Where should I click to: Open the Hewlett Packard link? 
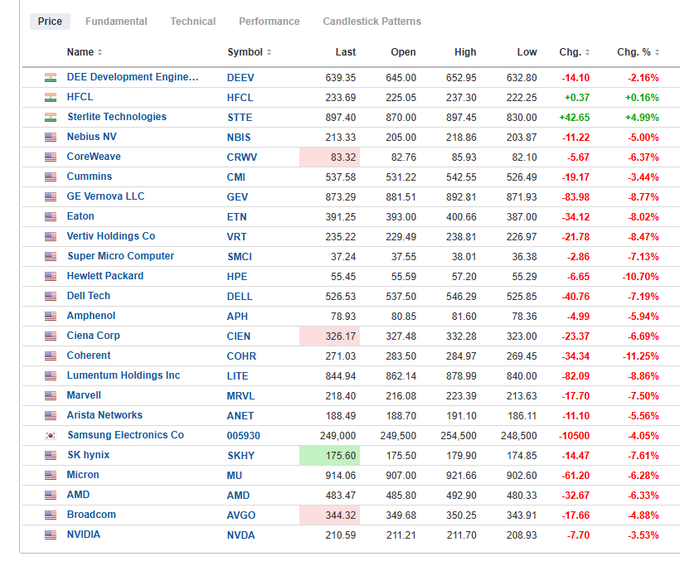[x=105, y=276]
